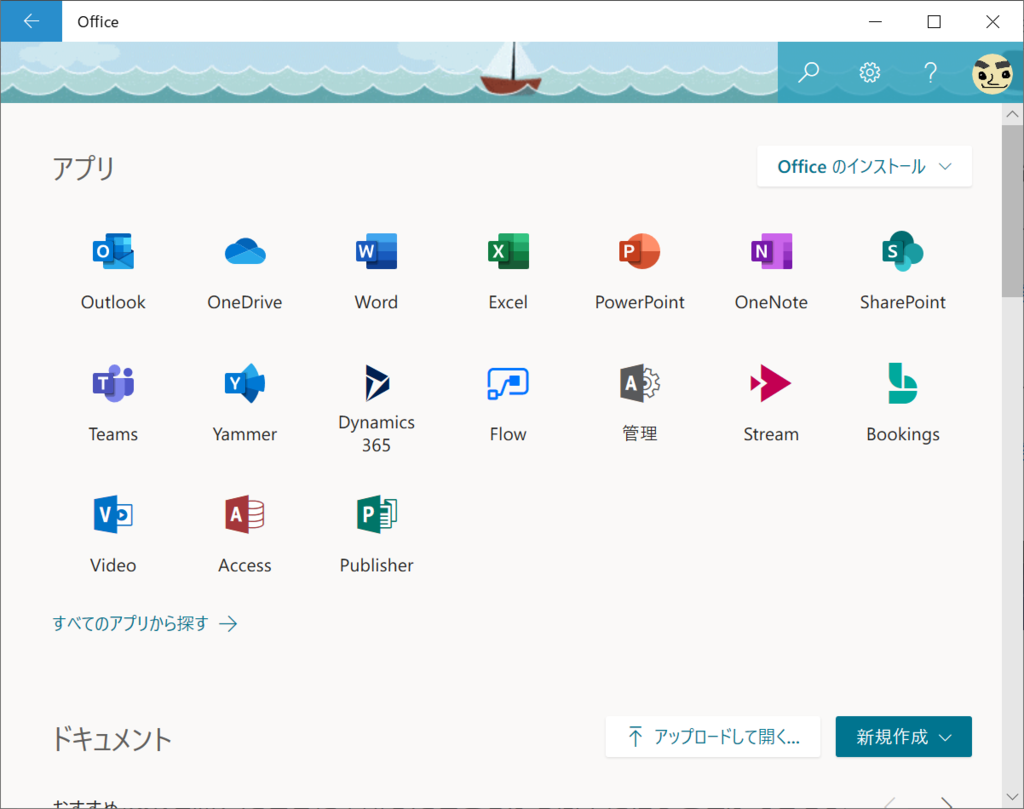Open the Stream app
The height and width of the screenshot is (809, 1024).
771,404
